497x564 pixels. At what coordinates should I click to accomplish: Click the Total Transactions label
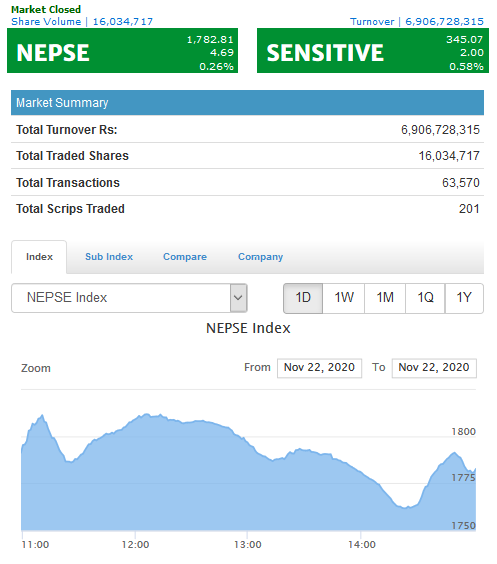68,183
